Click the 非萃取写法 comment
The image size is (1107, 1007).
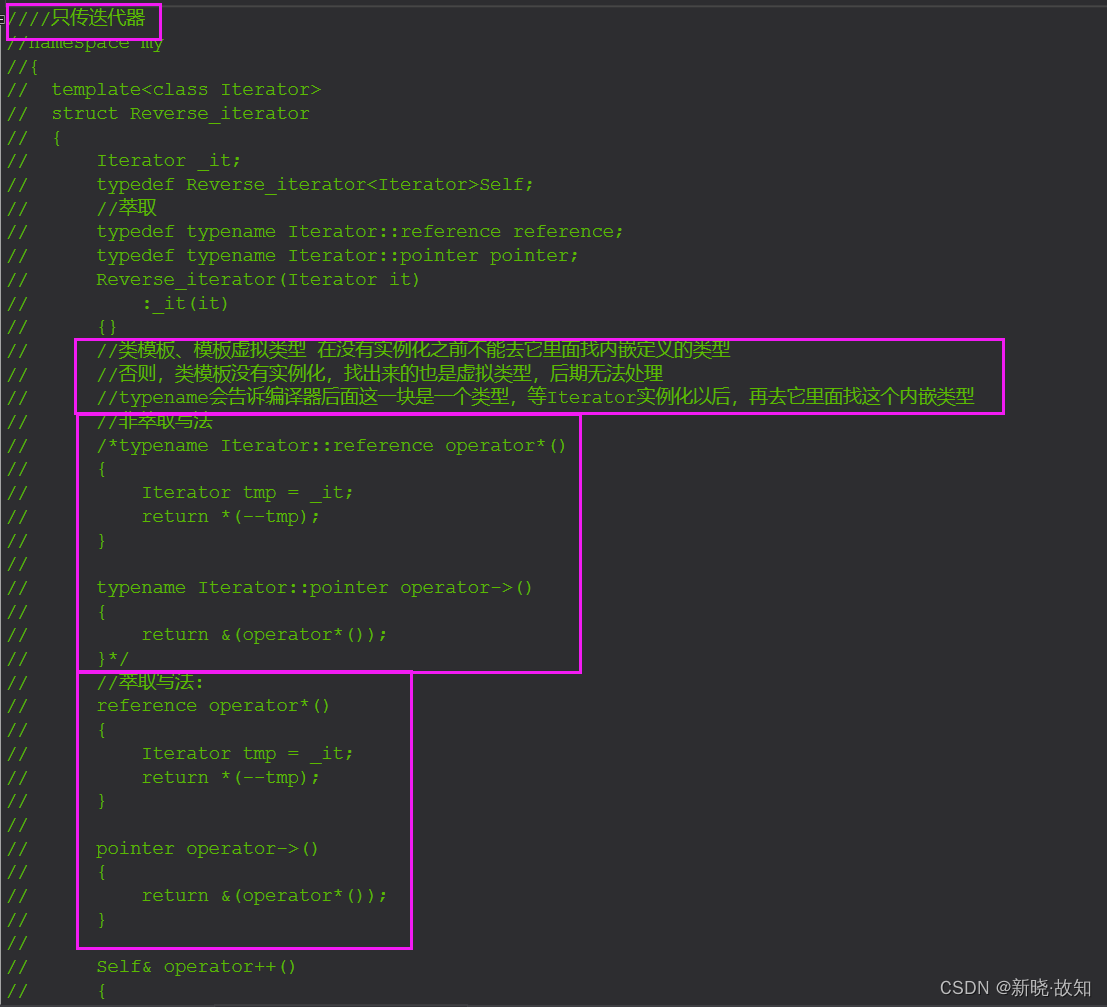(155, 422)
